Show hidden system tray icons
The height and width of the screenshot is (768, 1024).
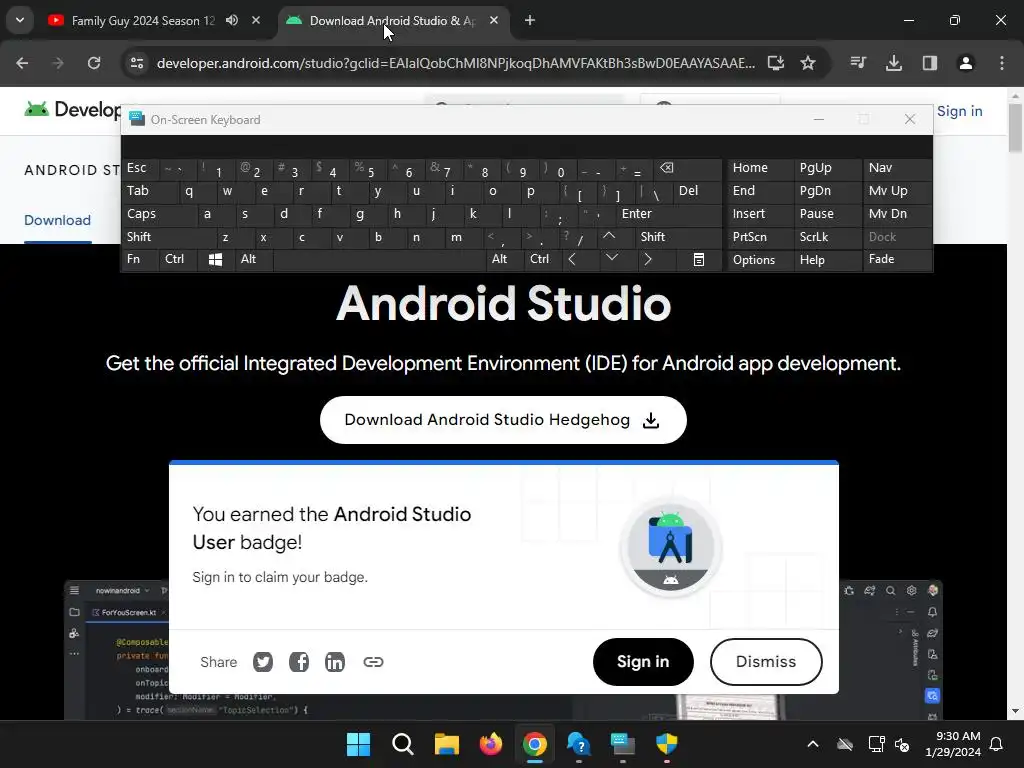(813, 744)
